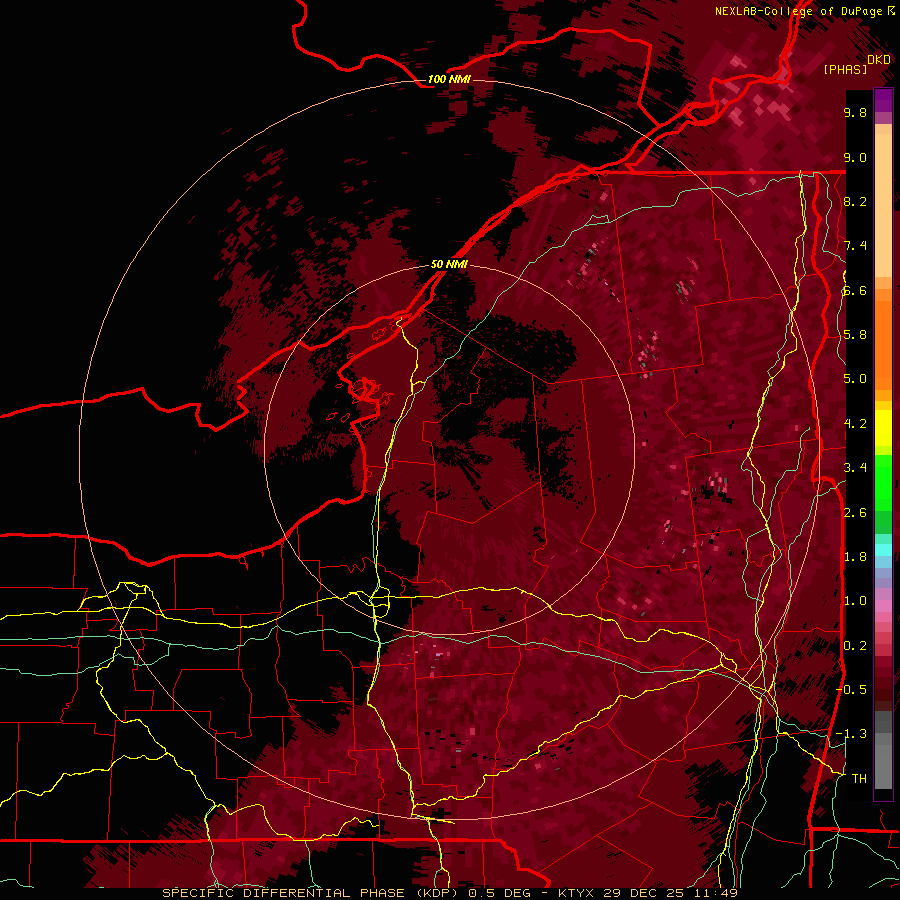Select the 1.0 value on the scale
Image resolution: width=900 pixels, height=900 pixels.
coord(855,601)
